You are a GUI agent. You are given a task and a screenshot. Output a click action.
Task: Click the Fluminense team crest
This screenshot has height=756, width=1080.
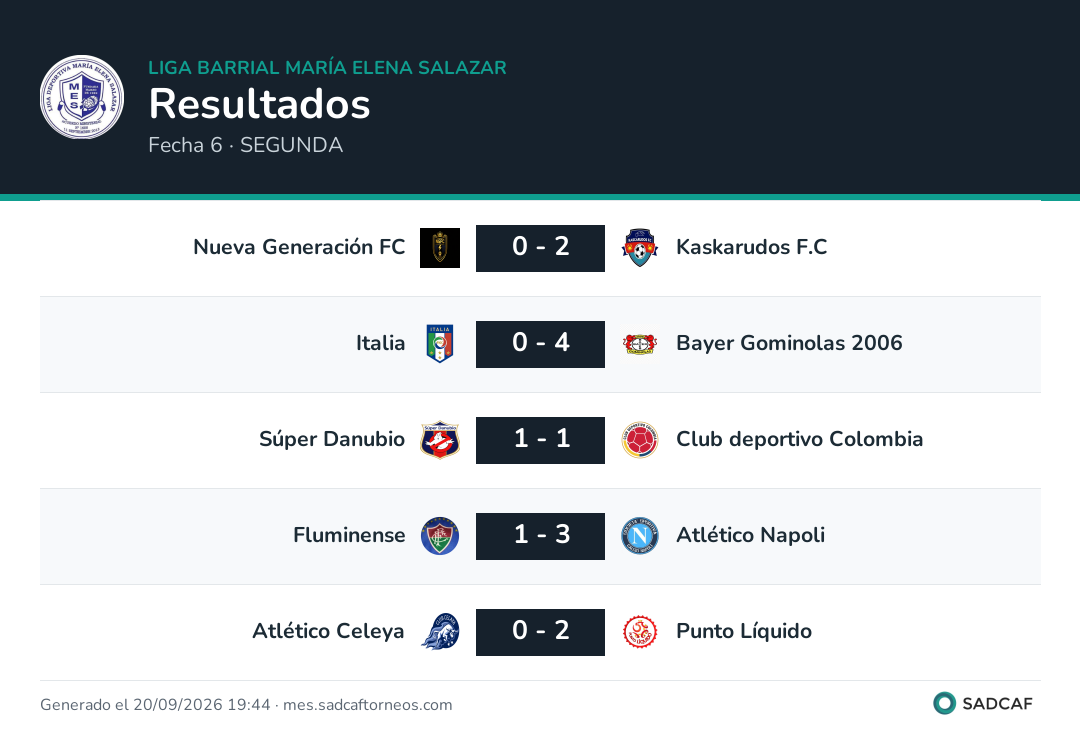(440, 536)
